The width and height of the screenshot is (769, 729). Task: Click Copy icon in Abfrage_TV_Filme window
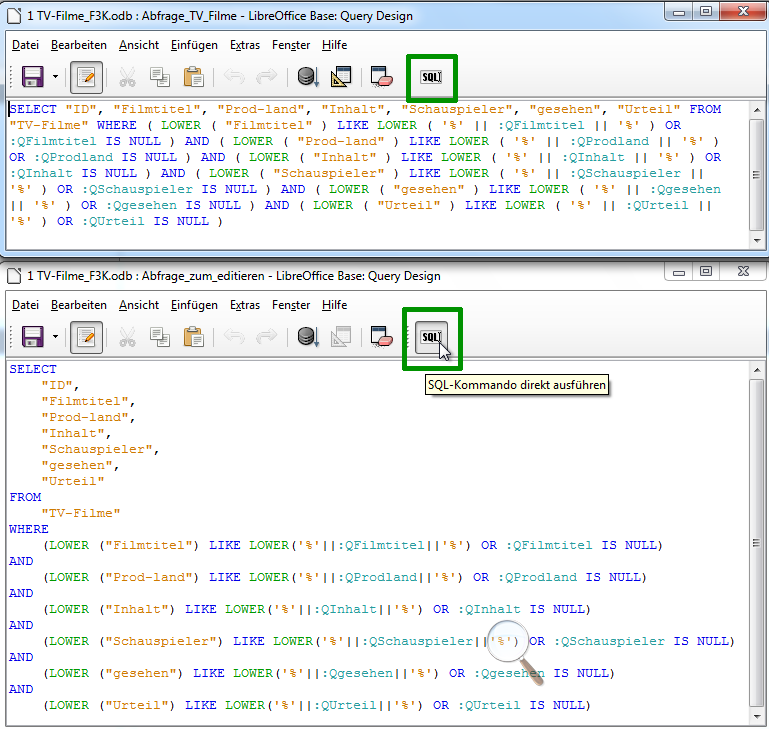(160, 77)
